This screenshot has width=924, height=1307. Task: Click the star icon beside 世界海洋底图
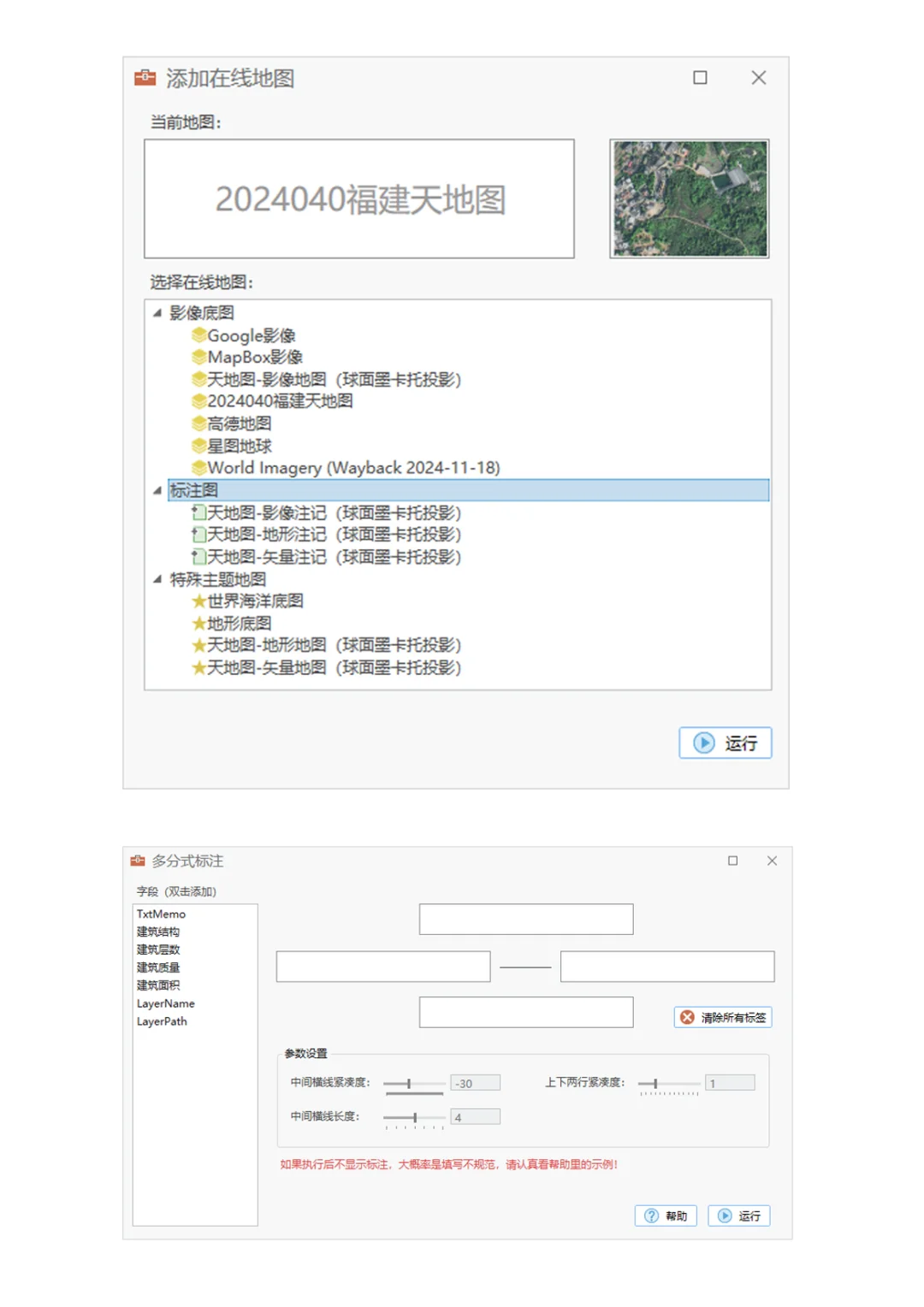pyautogui.click(x=198, y=600)
